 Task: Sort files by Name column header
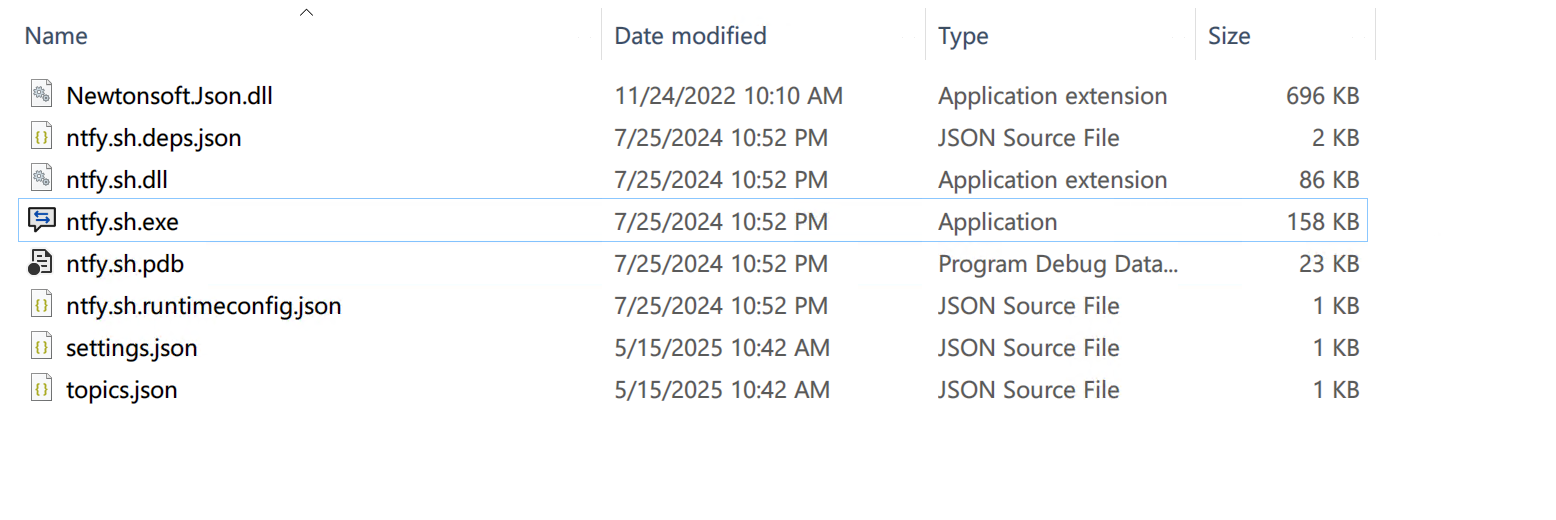click(56, 36)
